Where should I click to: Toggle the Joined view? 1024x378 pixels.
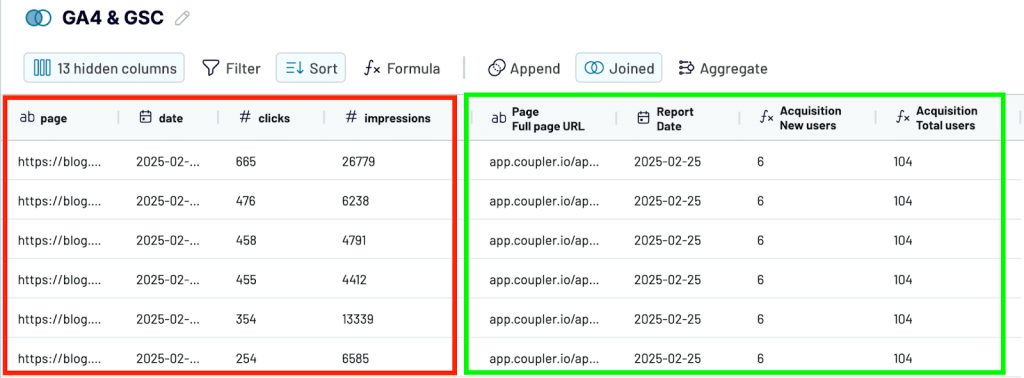[x=618, y=68]
